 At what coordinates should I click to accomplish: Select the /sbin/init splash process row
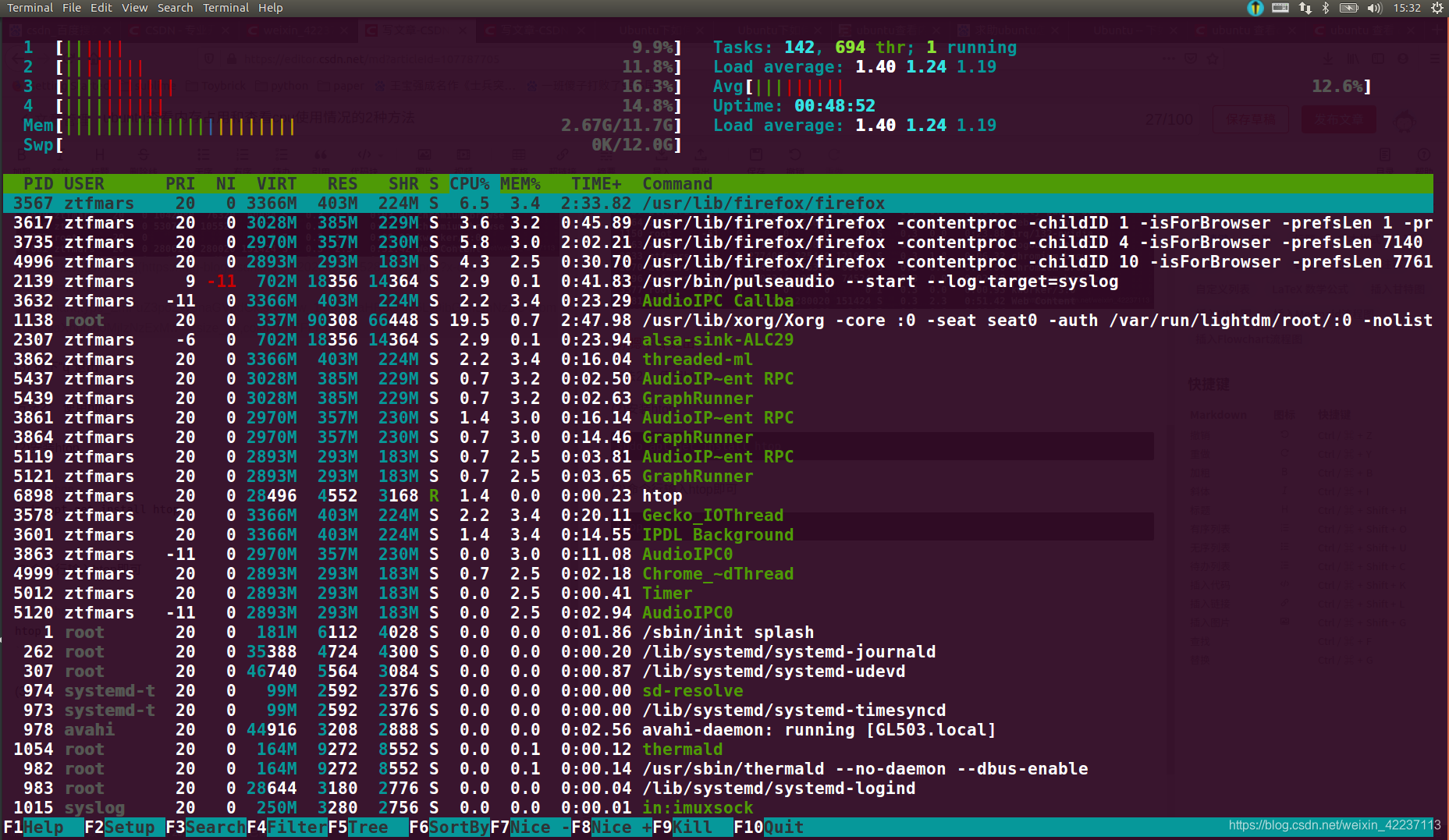(718, 633)
